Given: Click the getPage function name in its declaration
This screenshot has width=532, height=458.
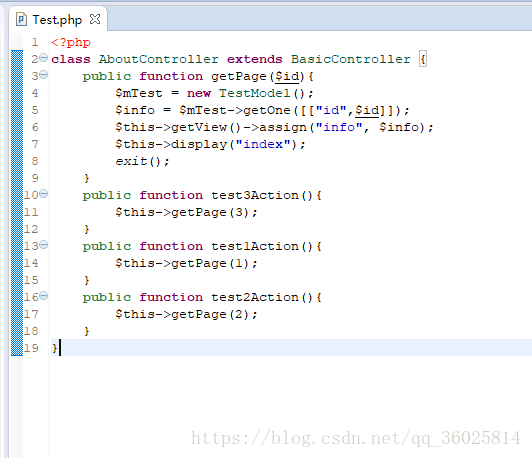Looking at the screenshot, I should (239, 76).
